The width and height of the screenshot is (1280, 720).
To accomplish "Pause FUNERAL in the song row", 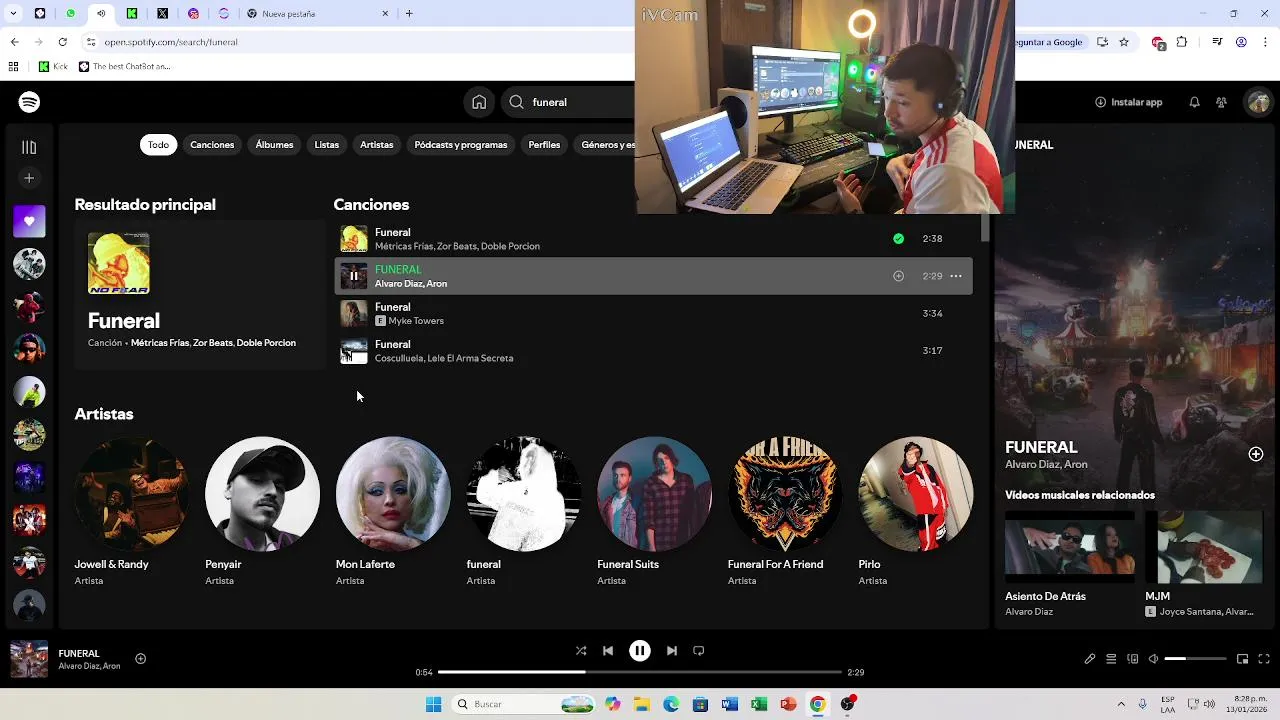I will 353,276.
